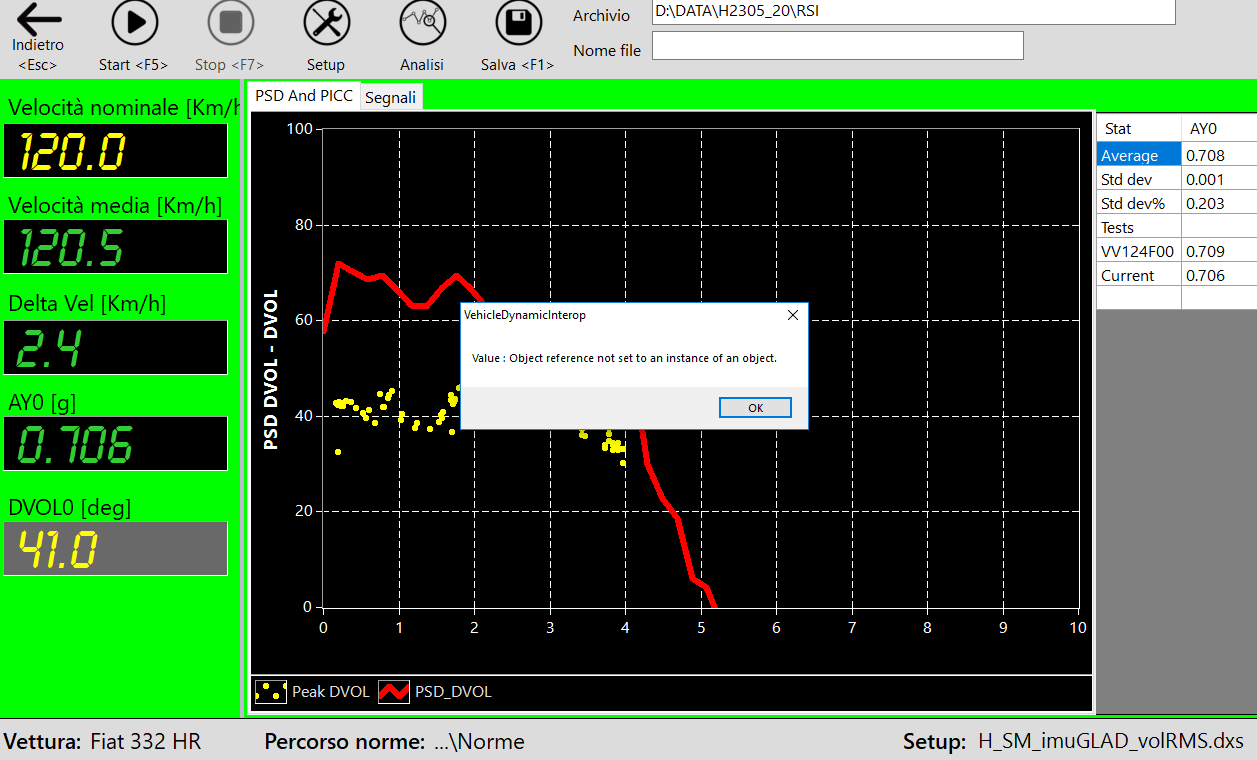Switch to the Segnali tab
The height and width of the screenshot is (760, 1257).
[390, 98]
